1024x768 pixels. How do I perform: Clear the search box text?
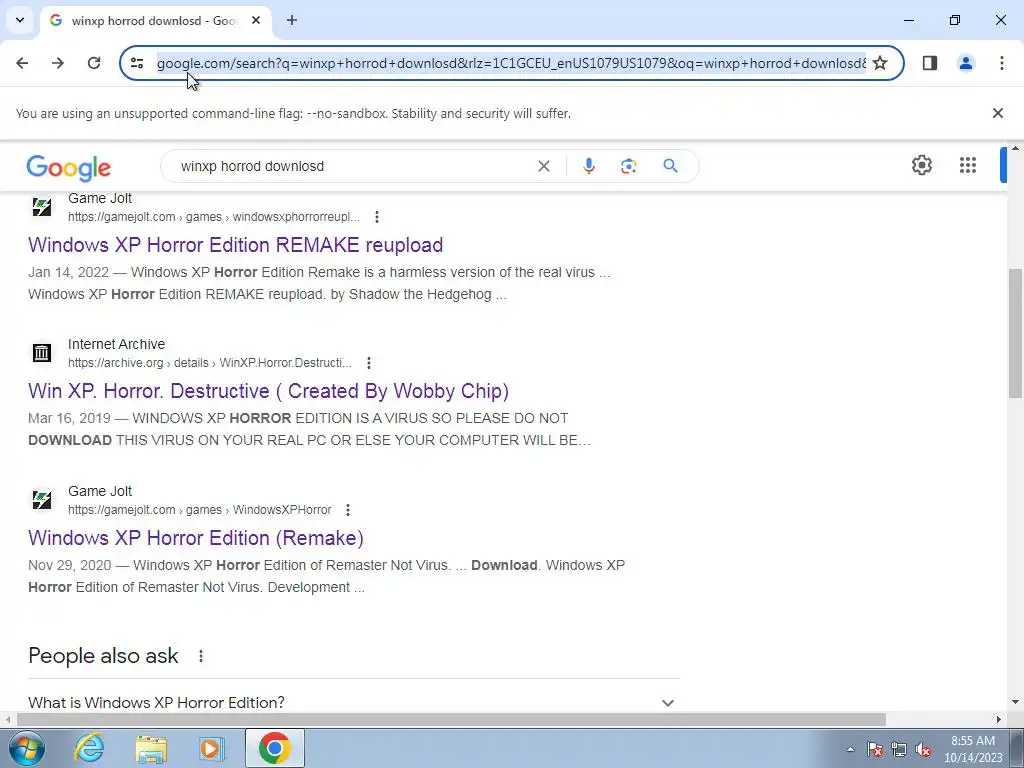[543, 166]
